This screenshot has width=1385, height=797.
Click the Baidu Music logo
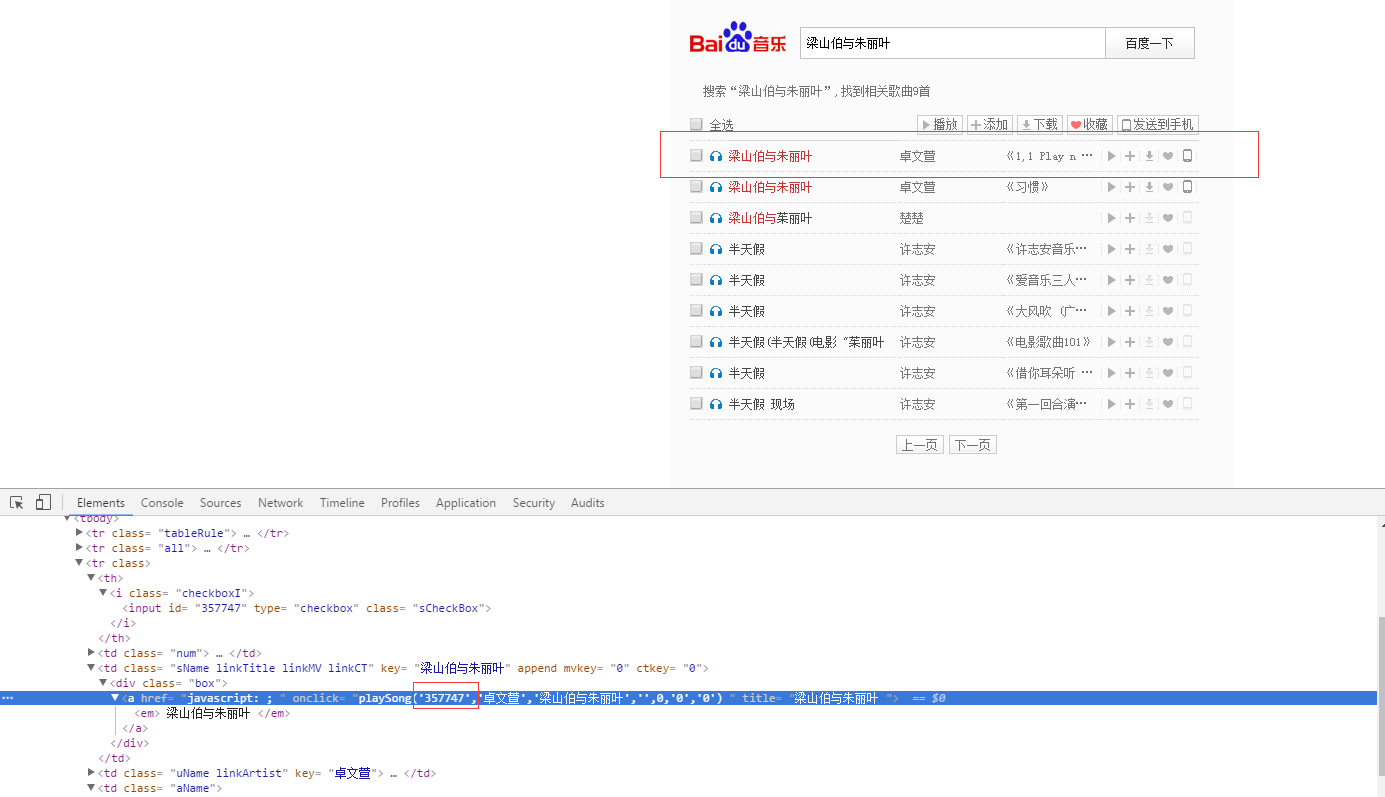738,38
